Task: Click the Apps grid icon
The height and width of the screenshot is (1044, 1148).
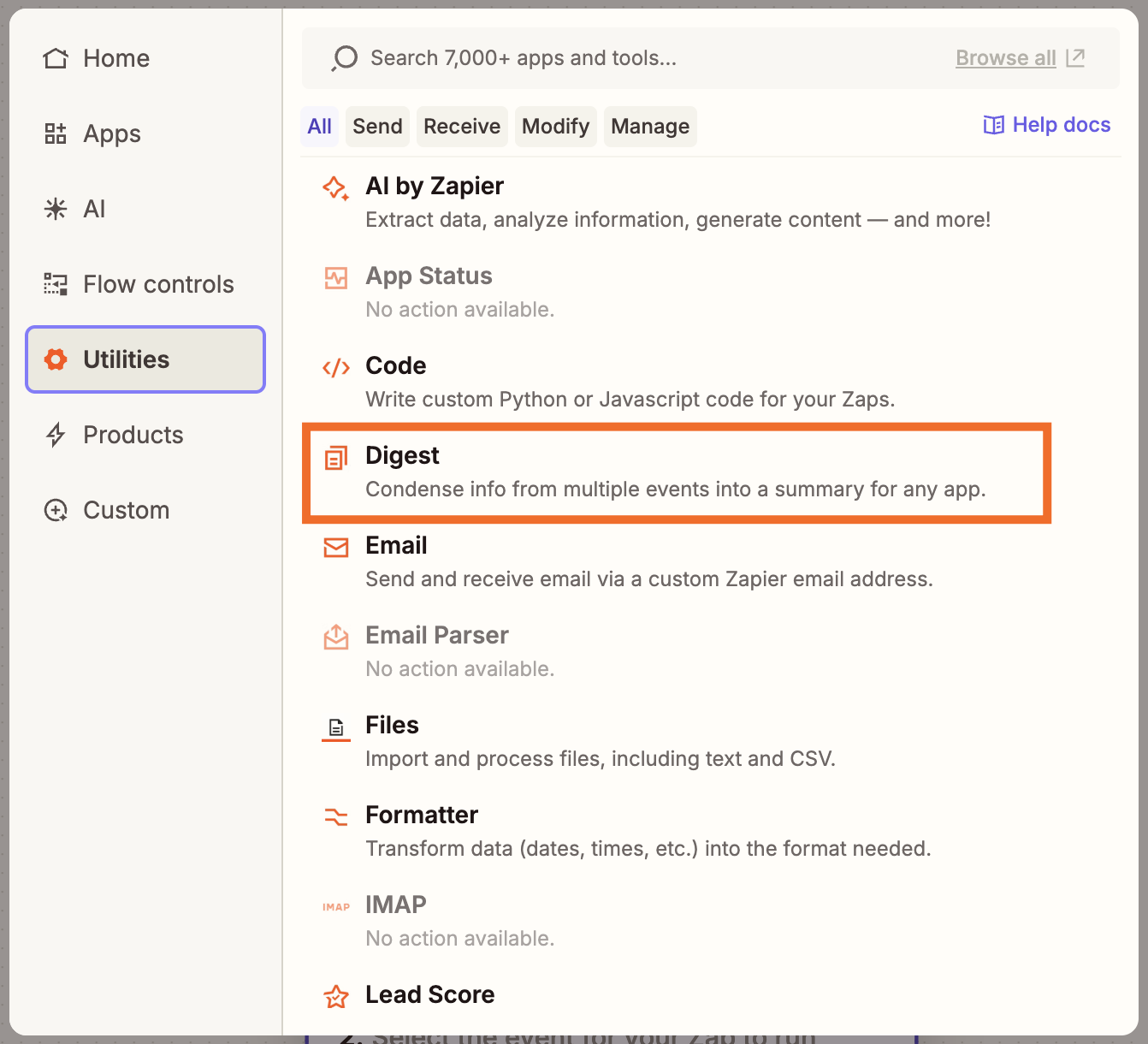Action: [x=56, y=133]
